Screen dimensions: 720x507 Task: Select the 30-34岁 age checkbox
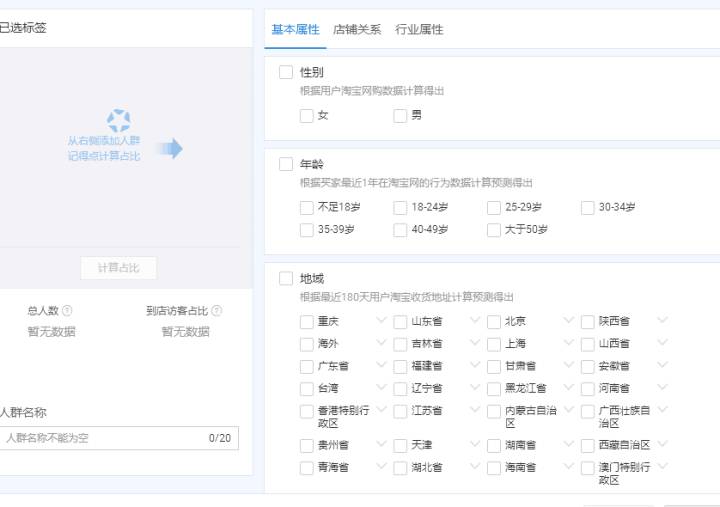click(x=588, y=208)
